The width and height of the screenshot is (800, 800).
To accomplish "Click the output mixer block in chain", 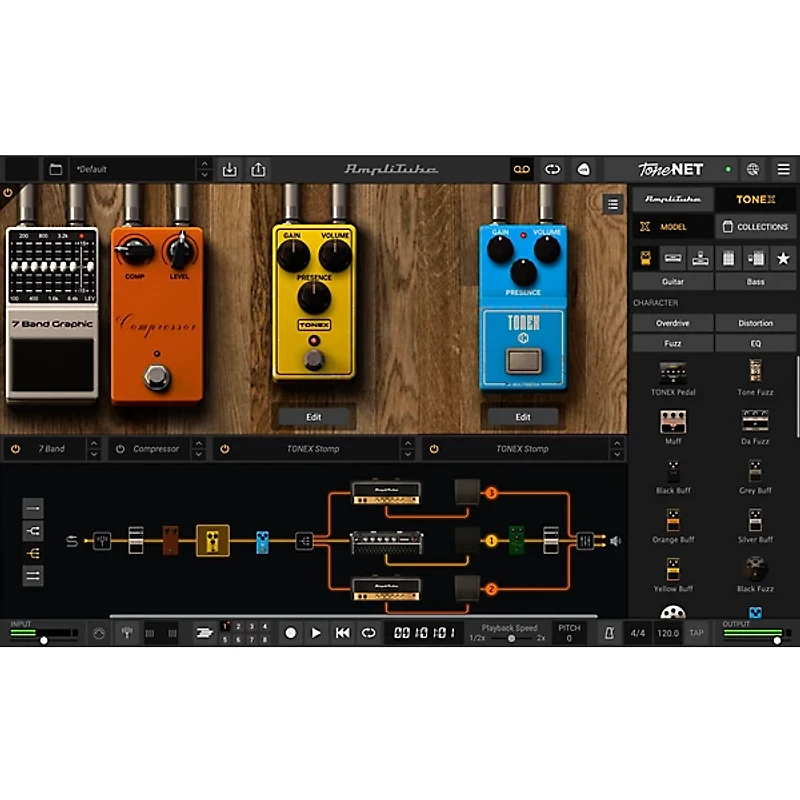I will click(585, 541).
